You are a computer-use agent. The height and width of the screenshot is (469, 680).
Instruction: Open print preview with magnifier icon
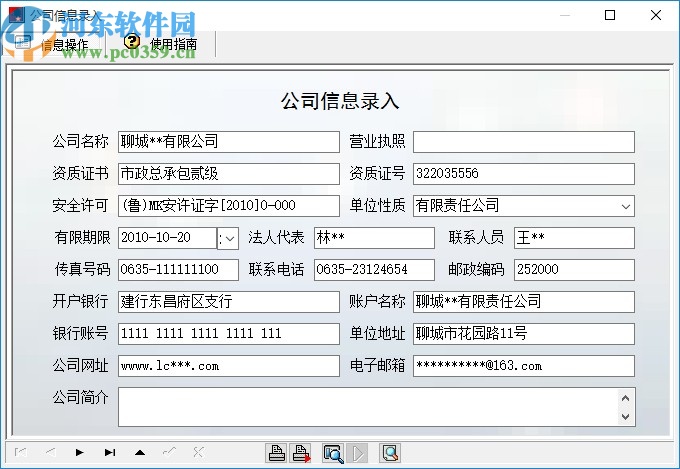click(333, 453)
